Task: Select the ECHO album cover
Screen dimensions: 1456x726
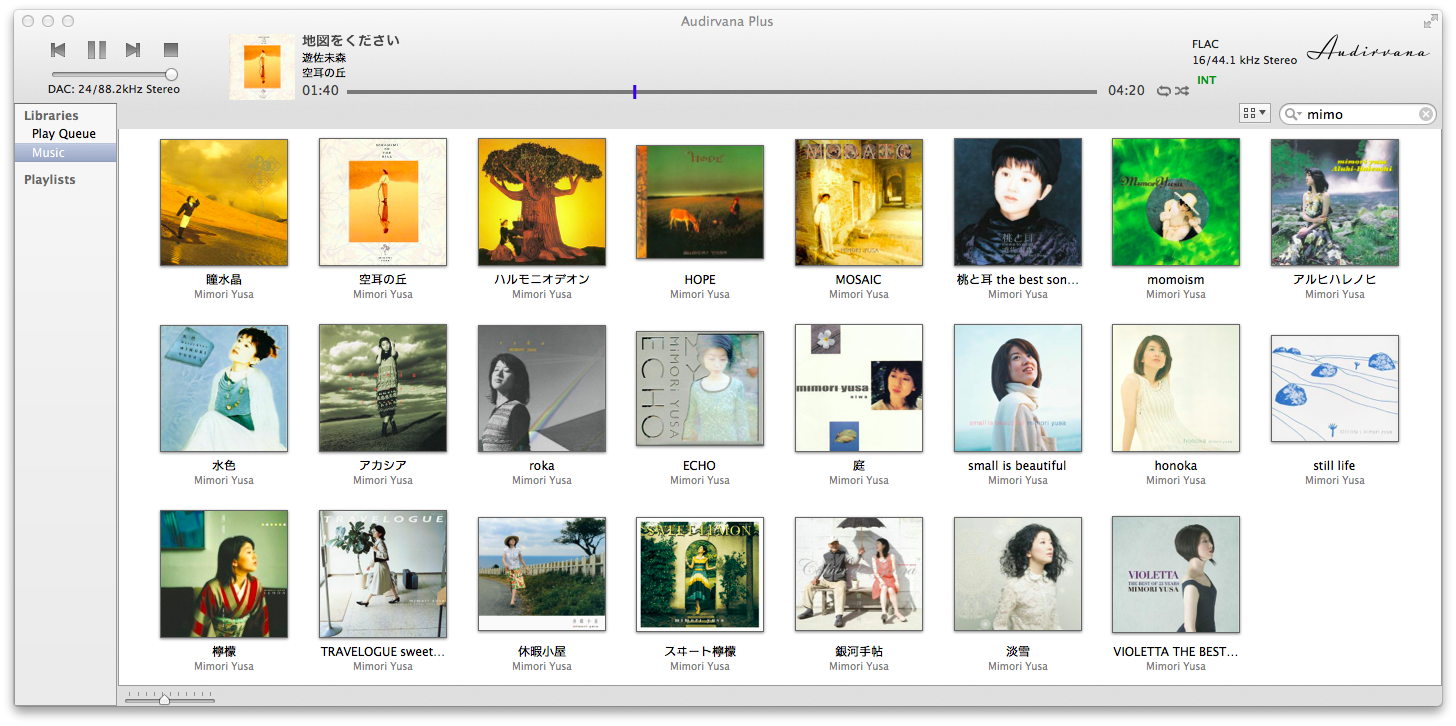Action: pos(700,388)
